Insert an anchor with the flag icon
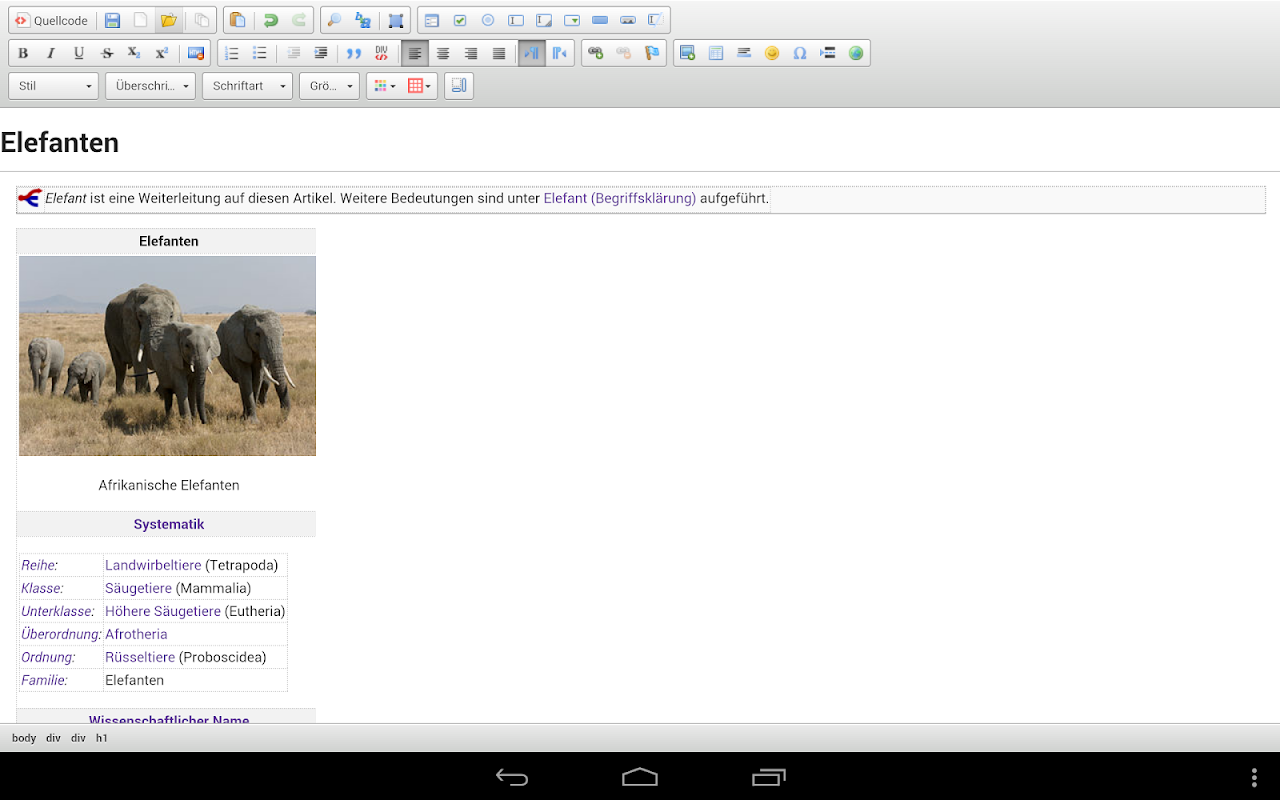Image resolution: width=1280 pixels, height=800 pixels. (652, 53)
